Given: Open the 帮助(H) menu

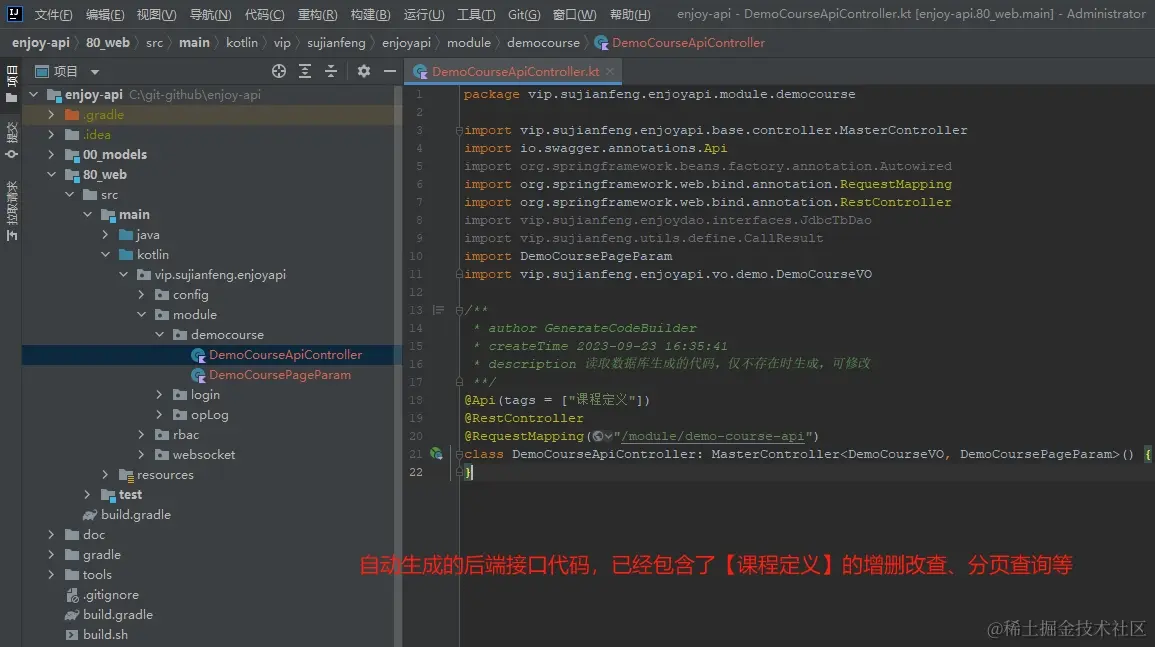Looking at the screenshot, I should (630, 14).
